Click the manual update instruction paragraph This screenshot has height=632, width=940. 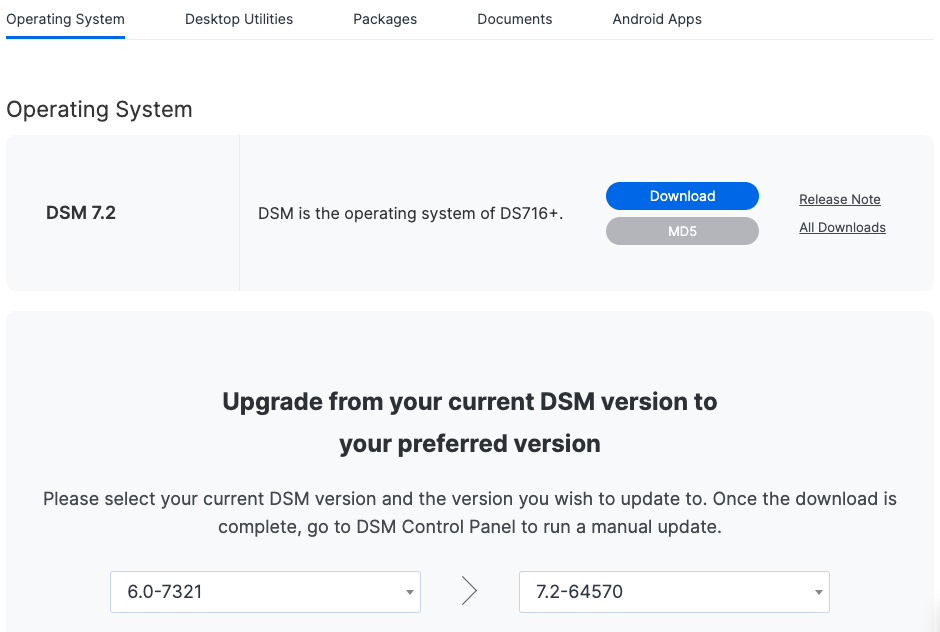point(470,513)
